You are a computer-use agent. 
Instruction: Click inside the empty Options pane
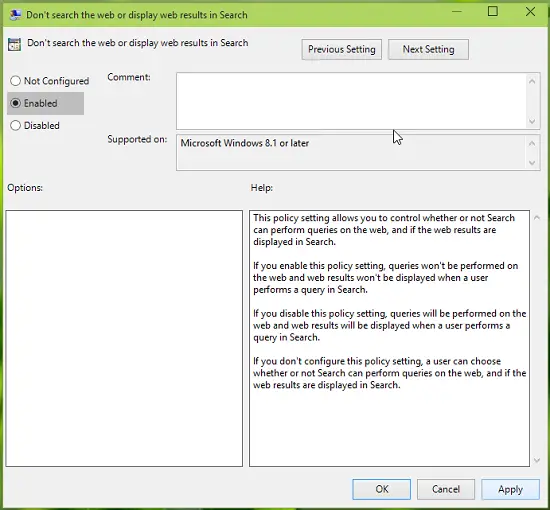[124, 338]
